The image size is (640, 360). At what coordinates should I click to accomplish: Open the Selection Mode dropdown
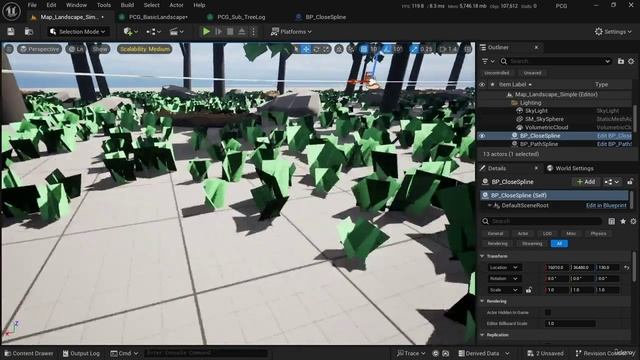point(77,31)
